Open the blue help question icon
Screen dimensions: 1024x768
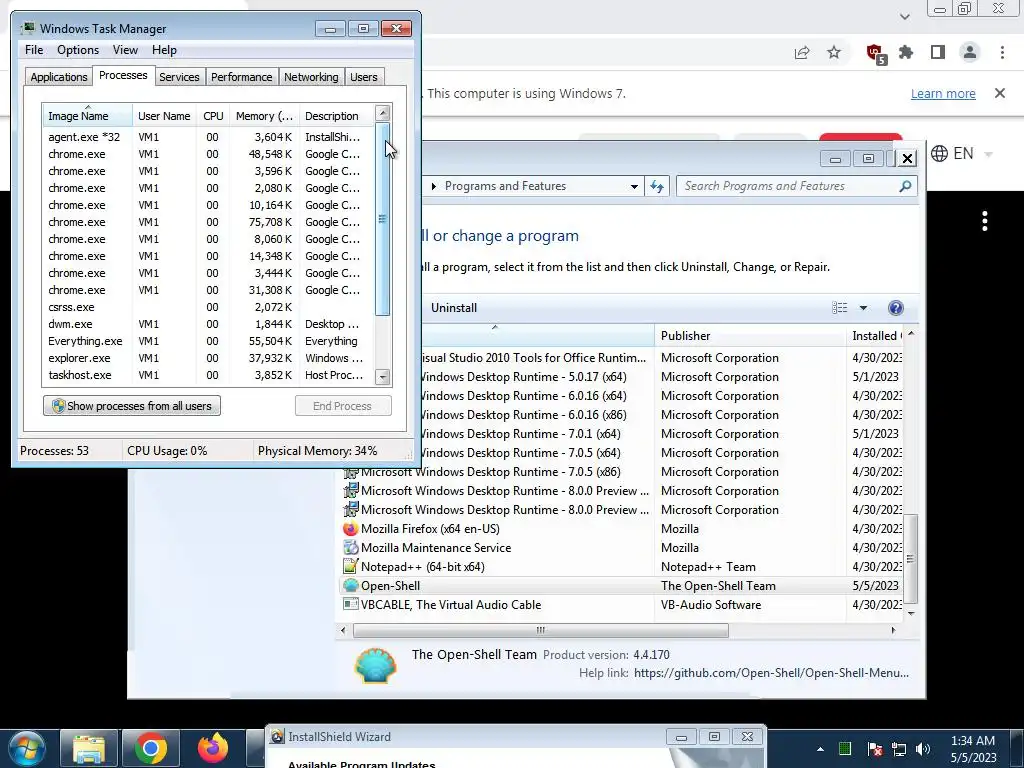pos(896,308)
